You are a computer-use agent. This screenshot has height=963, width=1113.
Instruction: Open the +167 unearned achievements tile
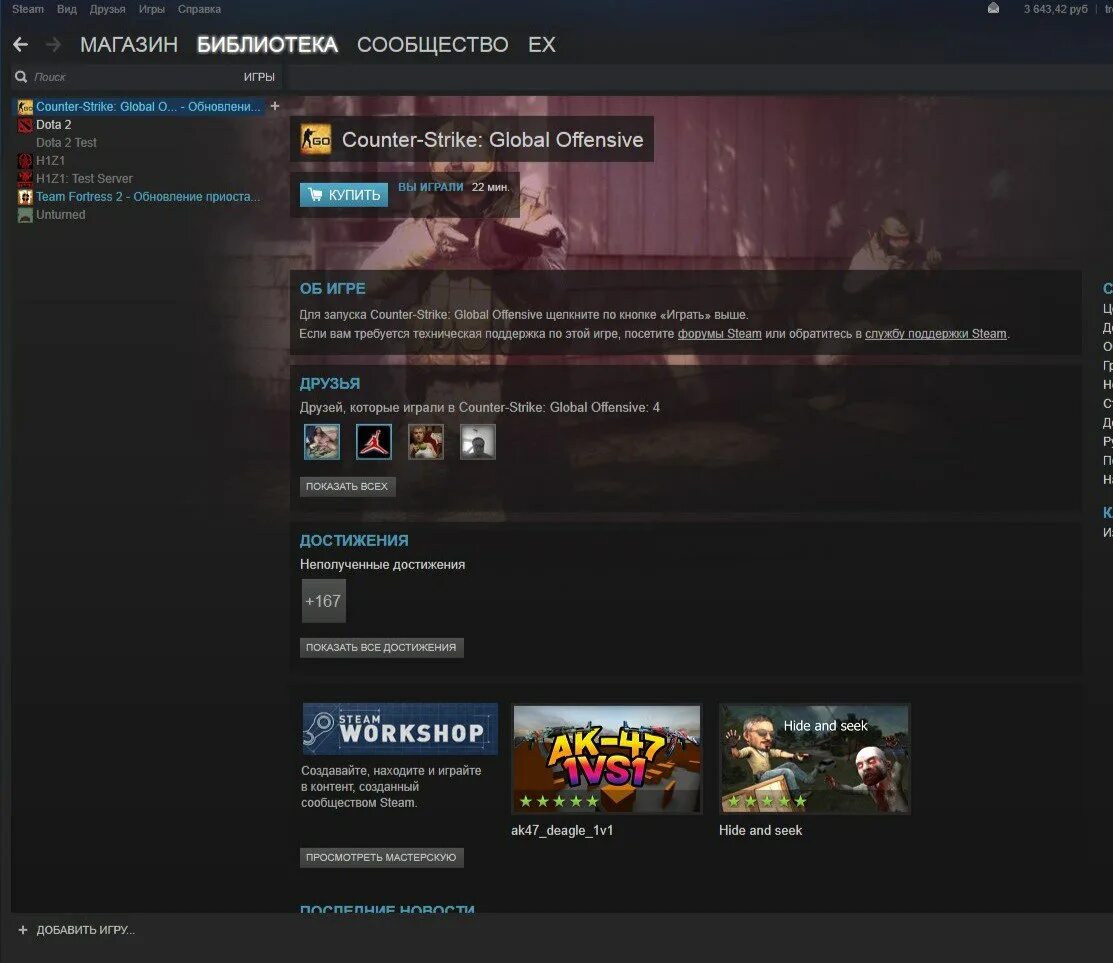(x=324, y=601)
